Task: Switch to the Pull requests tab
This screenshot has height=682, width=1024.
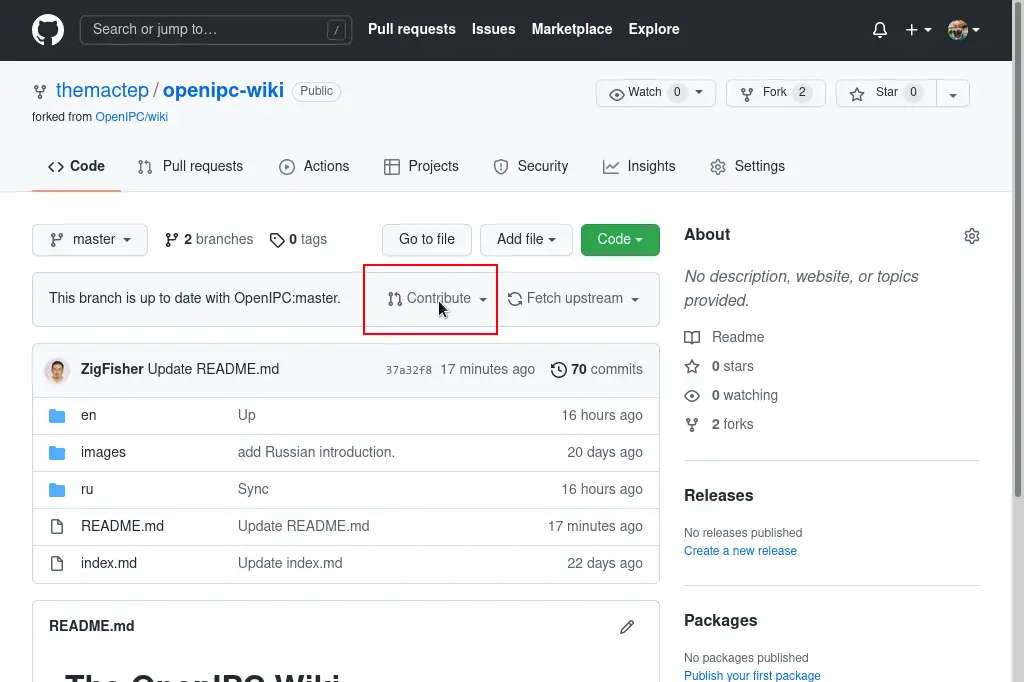Action: 190,166
